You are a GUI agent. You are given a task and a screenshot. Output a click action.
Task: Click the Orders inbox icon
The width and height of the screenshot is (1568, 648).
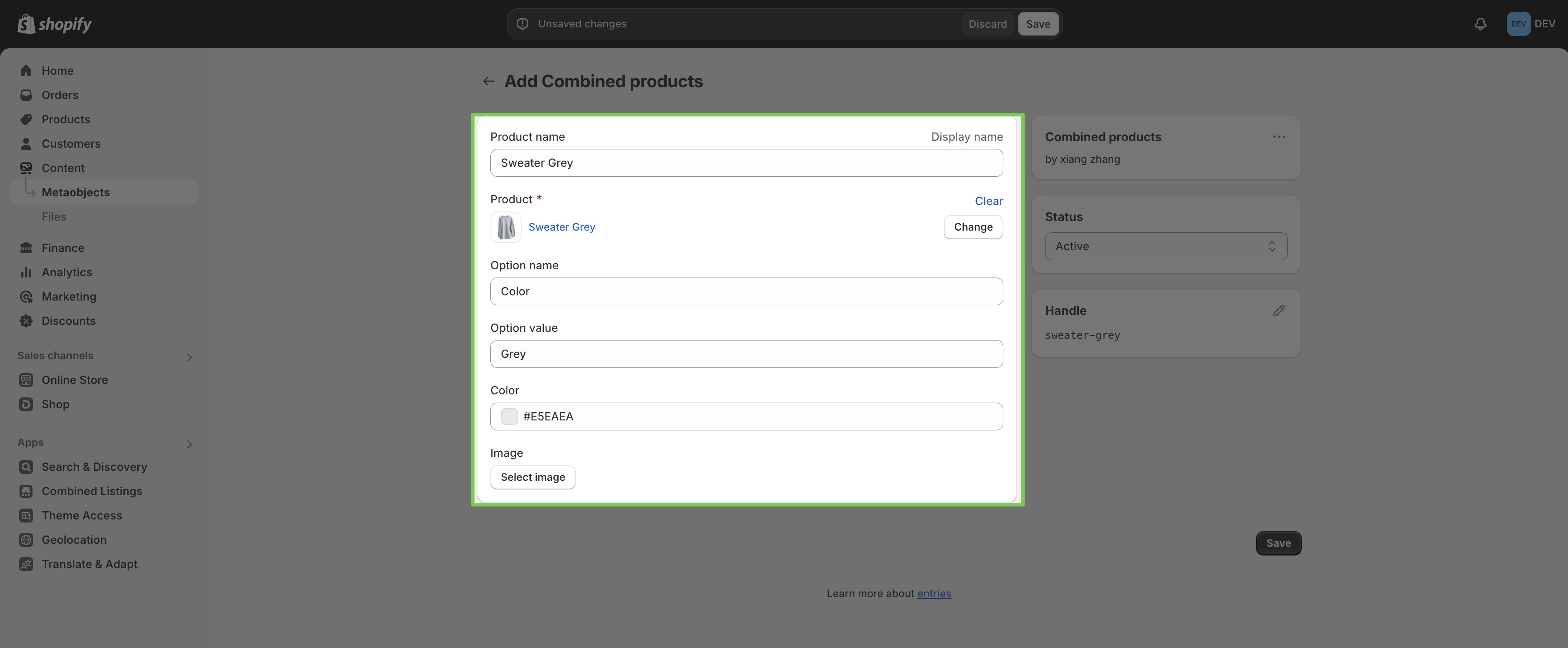pyautogui.click(x=26, y=95)
